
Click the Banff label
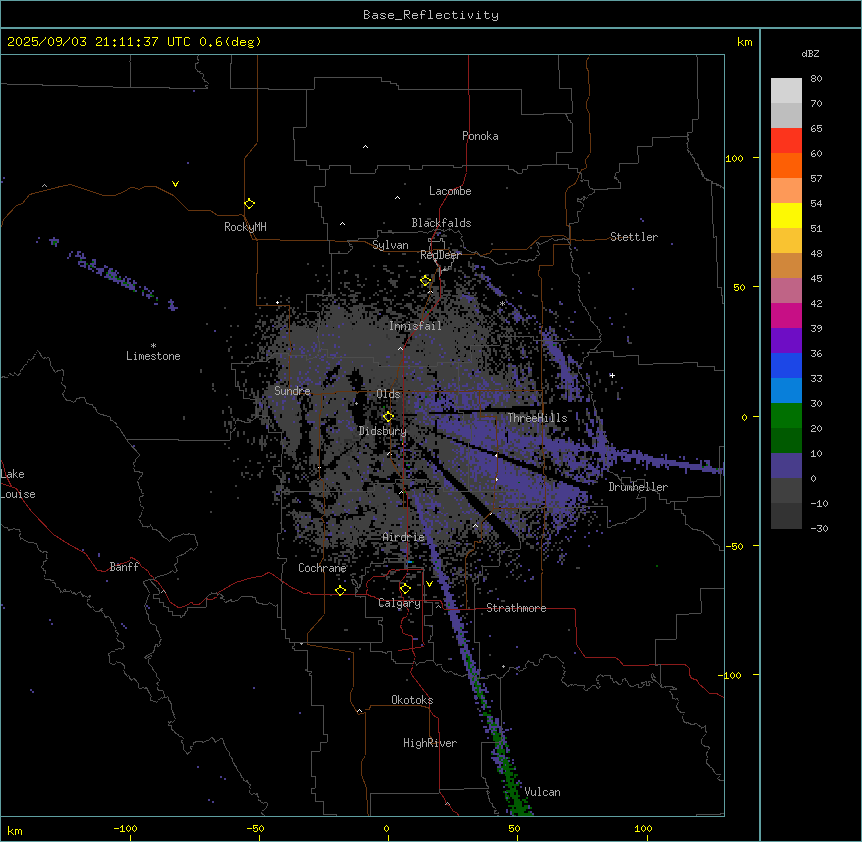(x=124, y=567)
